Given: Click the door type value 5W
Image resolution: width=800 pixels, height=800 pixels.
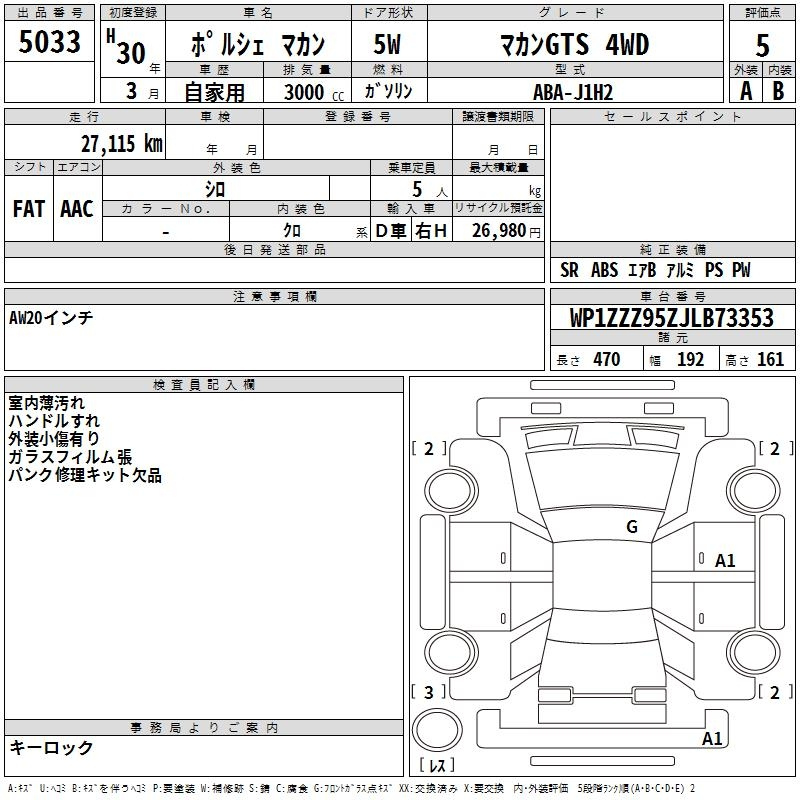Looking at the screenshot, I should (x=387, y=44).
